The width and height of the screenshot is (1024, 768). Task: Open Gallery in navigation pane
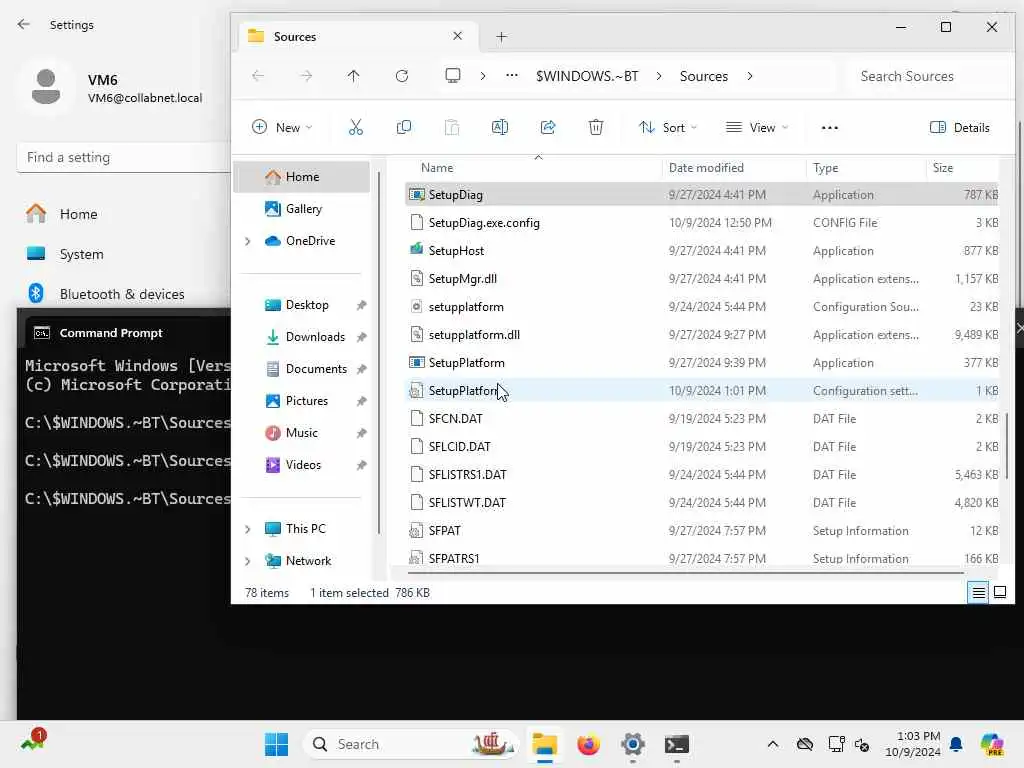point(302,209)
